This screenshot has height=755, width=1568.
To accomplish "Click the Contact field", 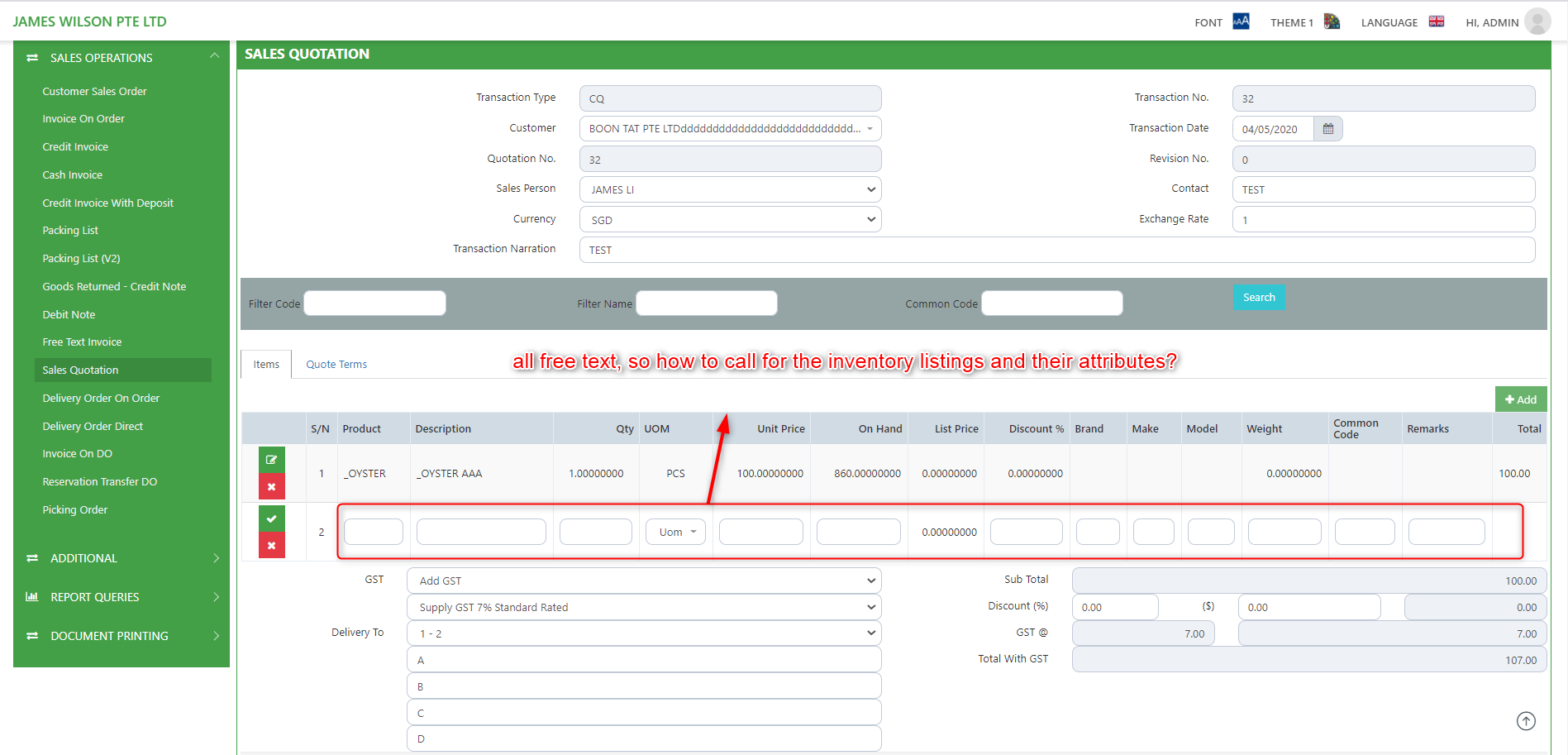I will pyautogui.click(x=1383, y=189).
